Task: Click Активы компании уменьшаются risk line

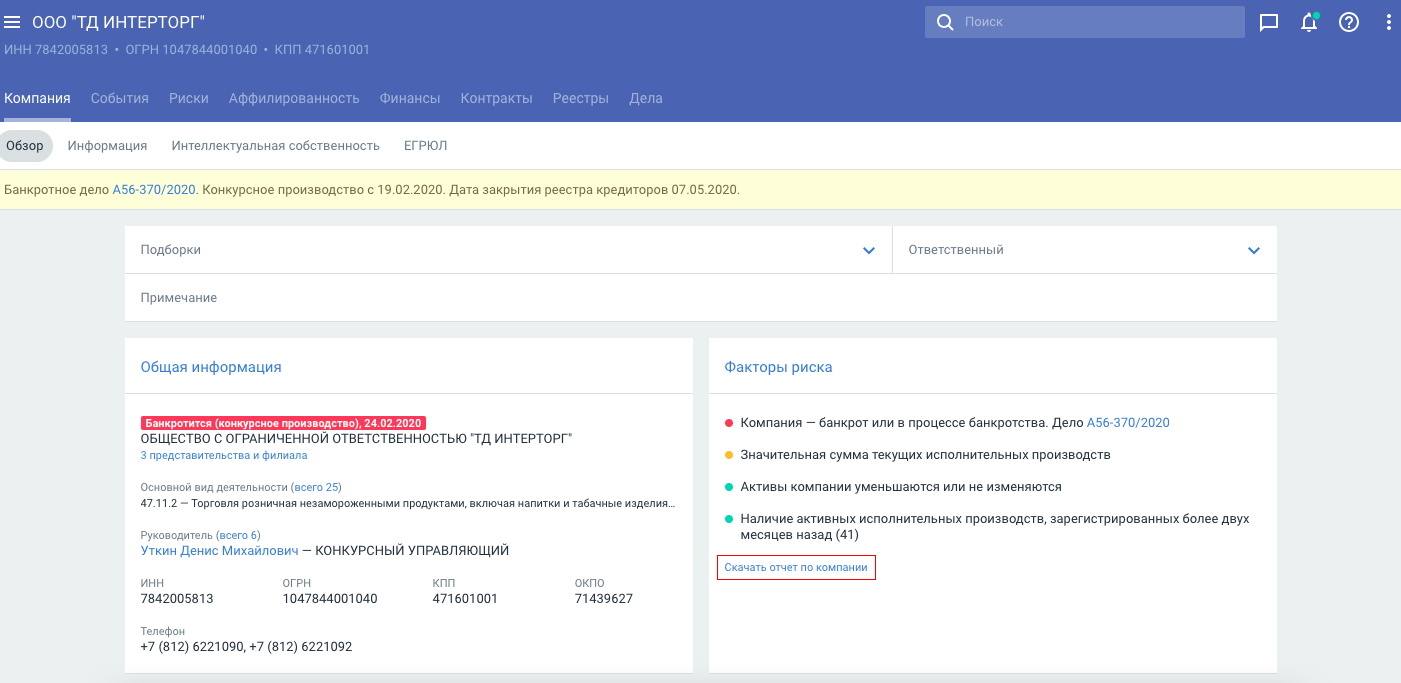Action: pyautogui.click(x=901, y=487)
